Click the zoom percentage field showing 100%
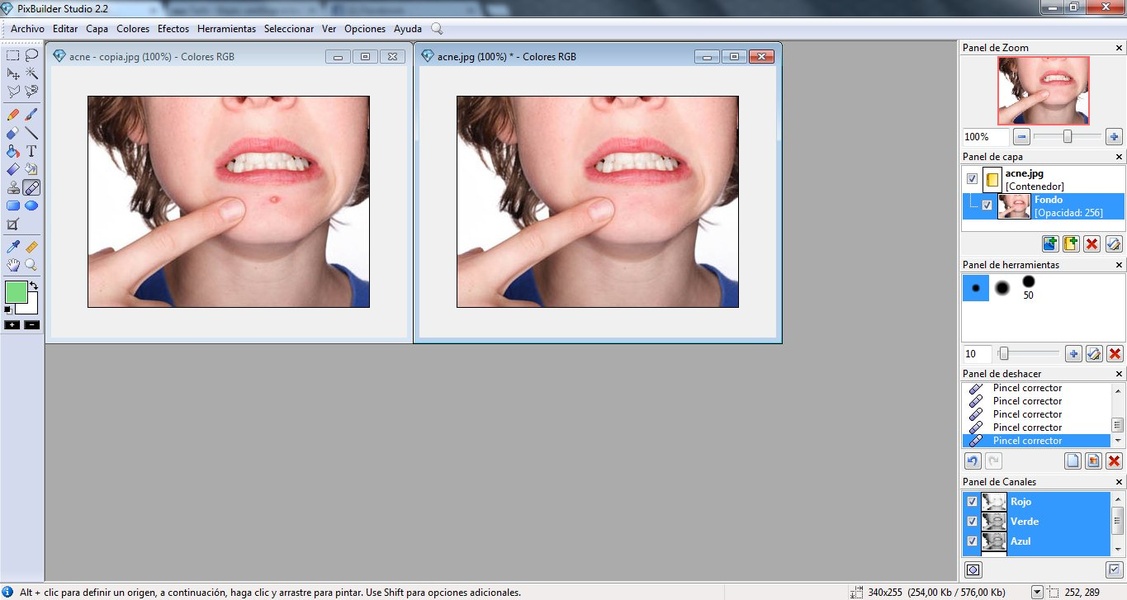Image resolution: width=1127 pixels, height=600 pixels. coord(985,137)
